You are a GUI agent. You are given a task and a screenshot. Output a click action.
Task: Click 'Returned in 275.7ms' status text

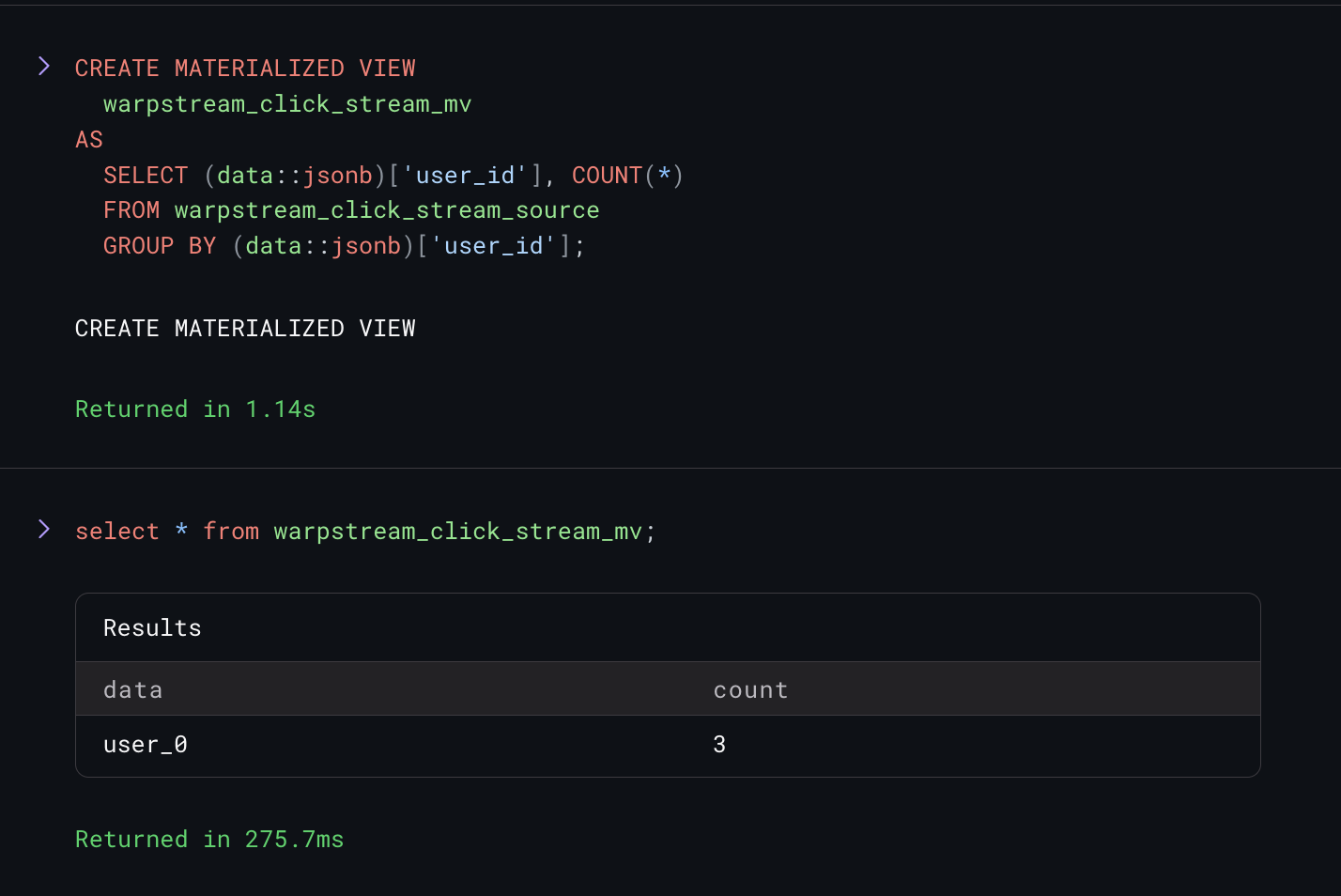click(x=209, y=840)
